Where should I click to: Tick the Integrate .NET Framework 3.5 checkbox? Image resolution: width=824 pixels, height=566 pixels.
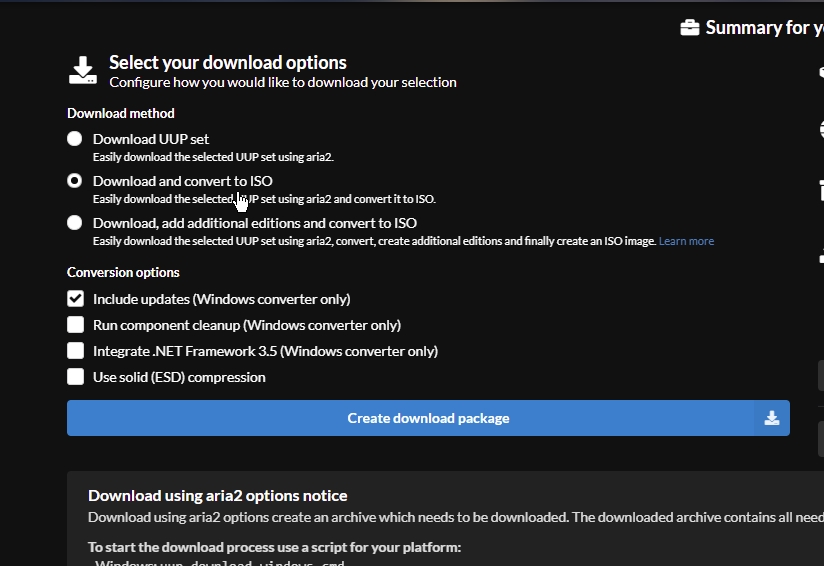76,351
